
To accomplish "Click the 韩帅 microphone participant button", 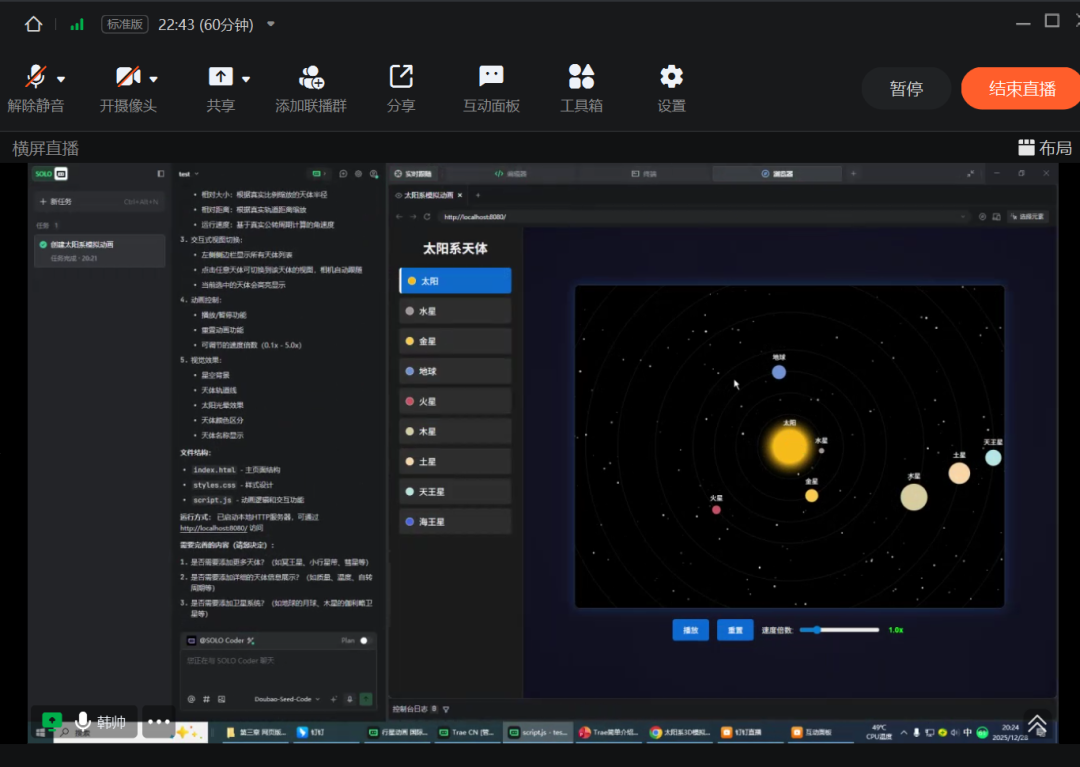I will coord(100,722).
